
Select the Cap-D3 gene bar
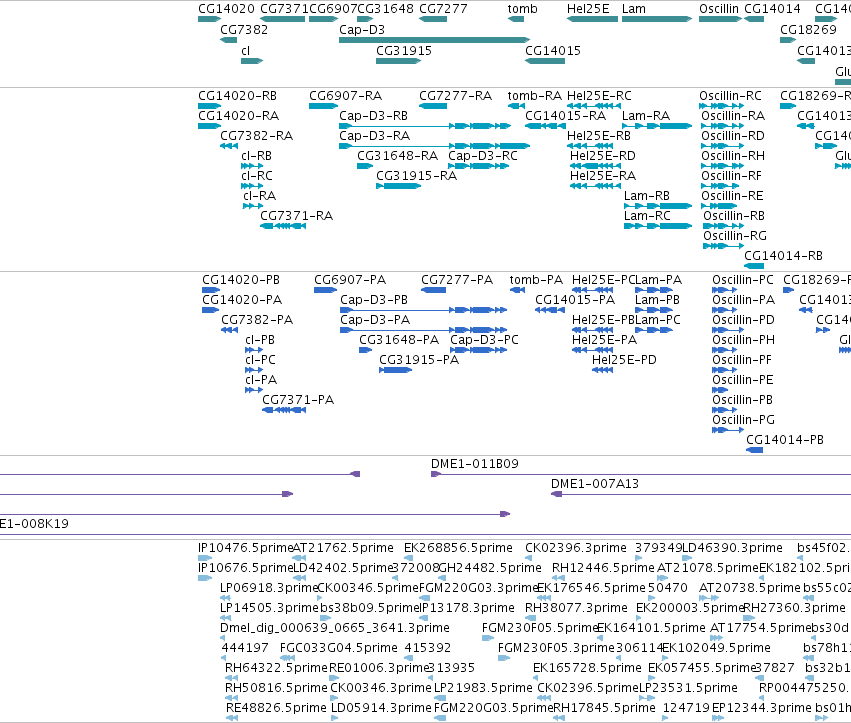pyautogui.click(x=434, y=40)
